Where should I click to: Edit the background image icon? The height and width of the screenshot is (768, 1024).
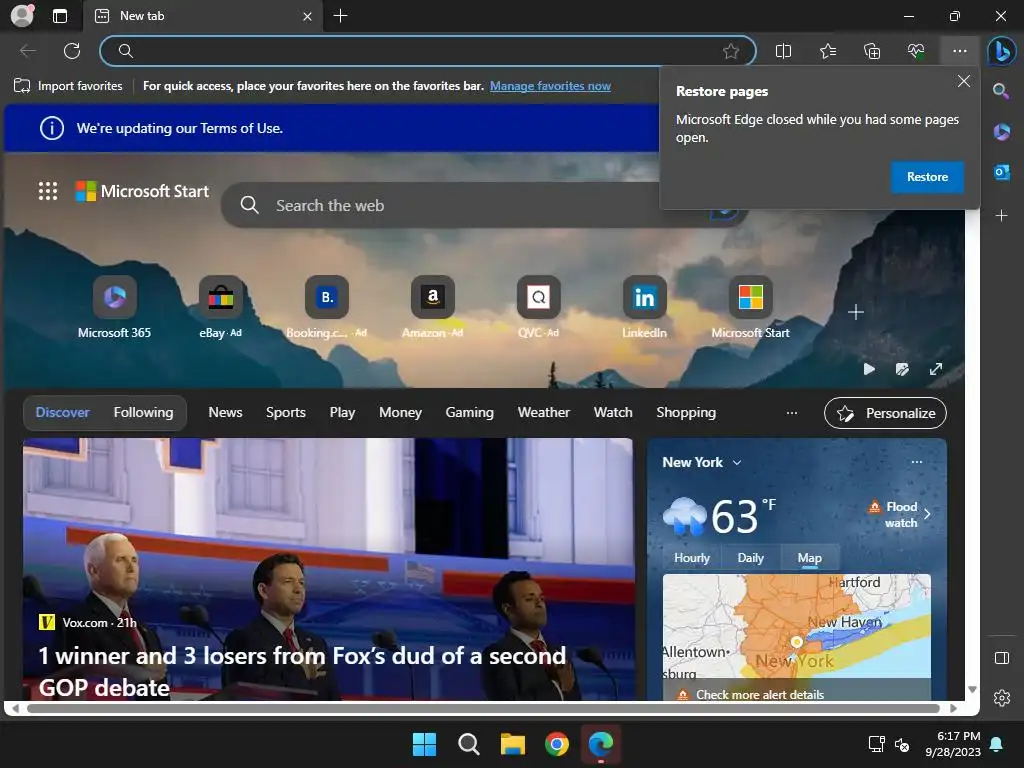point(902,369)
